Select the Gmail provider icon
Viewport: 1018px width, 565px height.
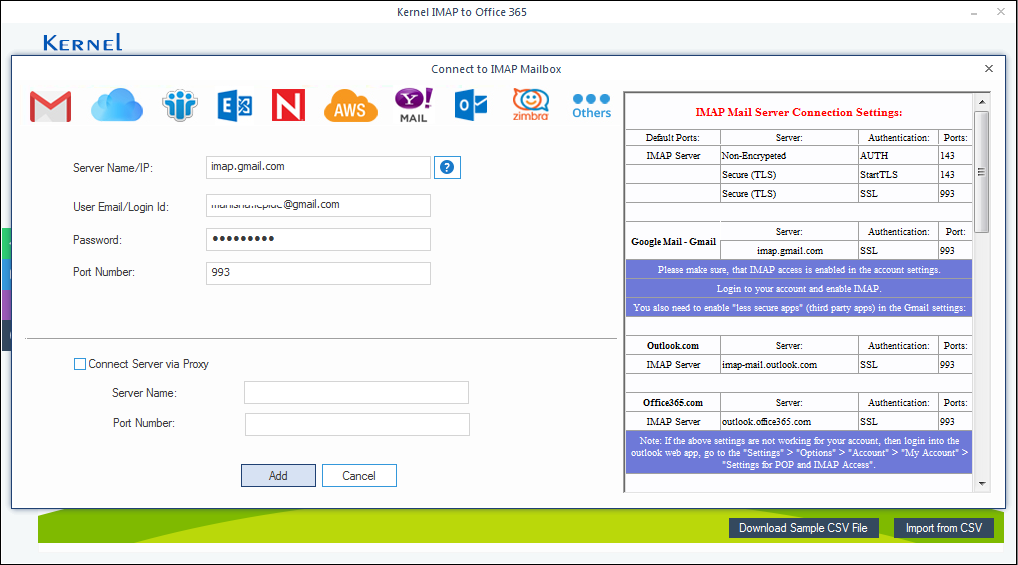51,107
